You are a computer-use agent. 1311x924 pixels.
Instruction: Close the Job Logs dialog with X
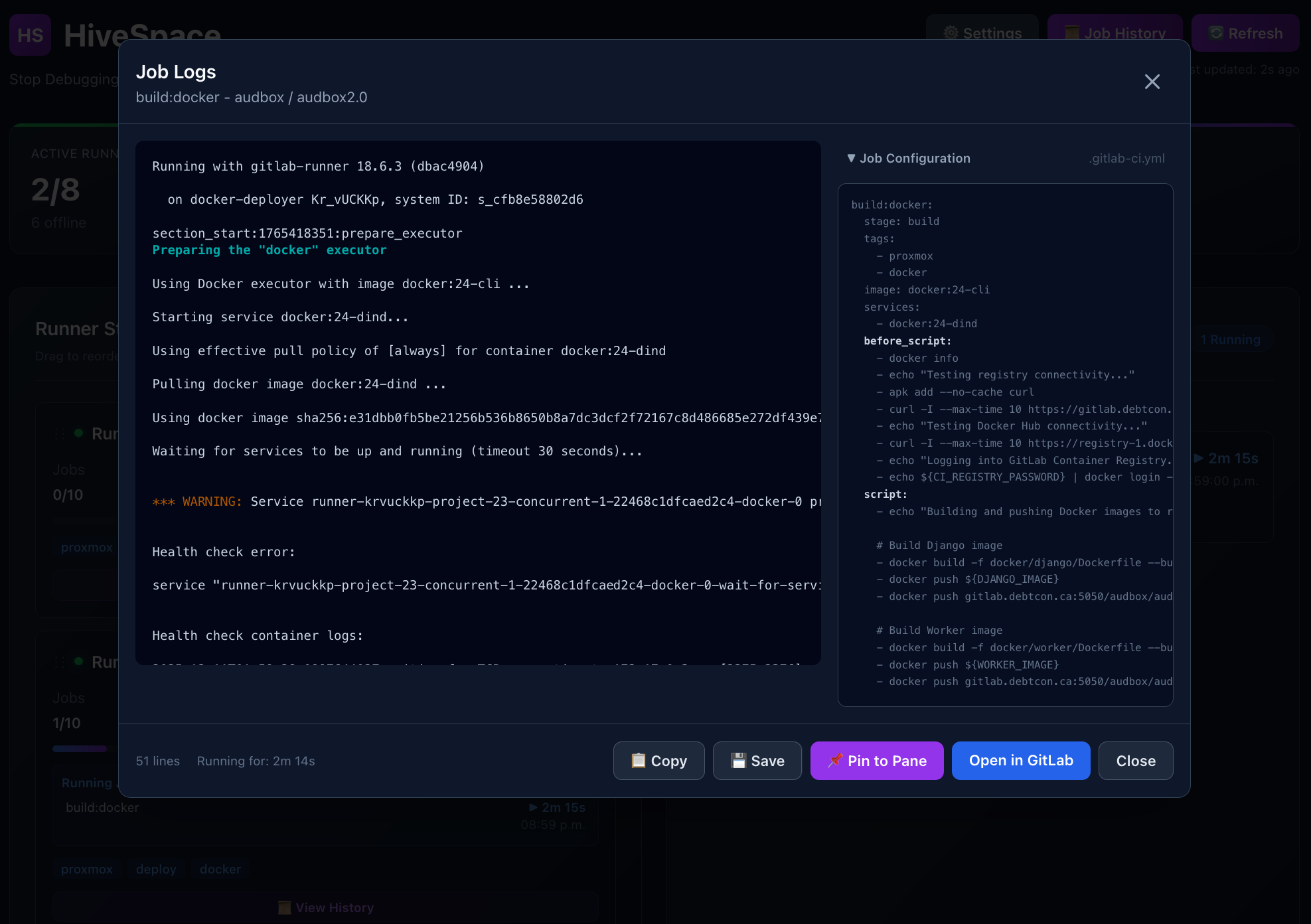(x=1152, y=82)
